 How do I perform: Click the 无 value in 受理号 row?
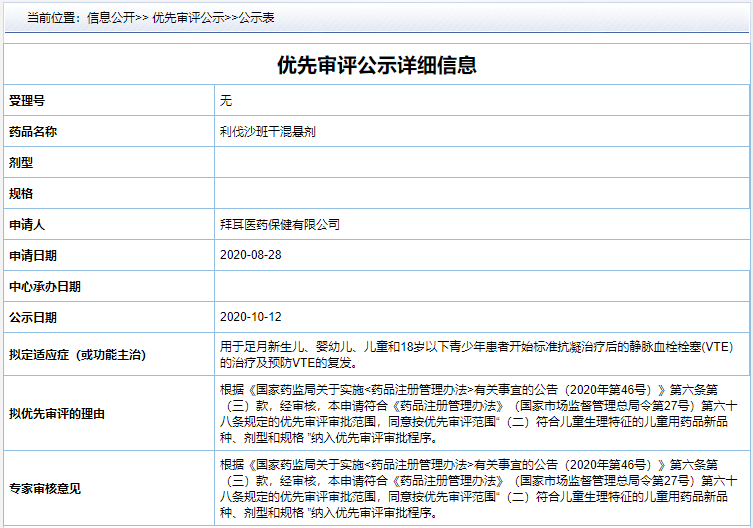coord(226,100)
